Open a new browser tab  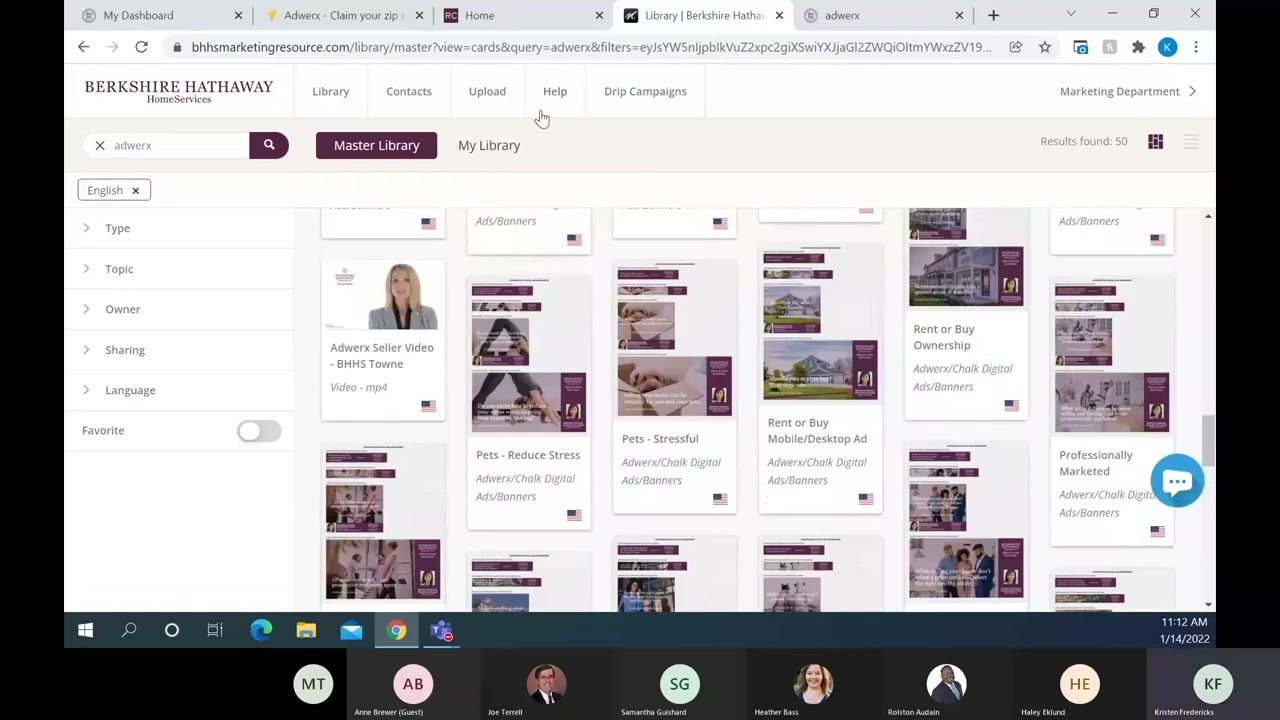pos(993,15)
